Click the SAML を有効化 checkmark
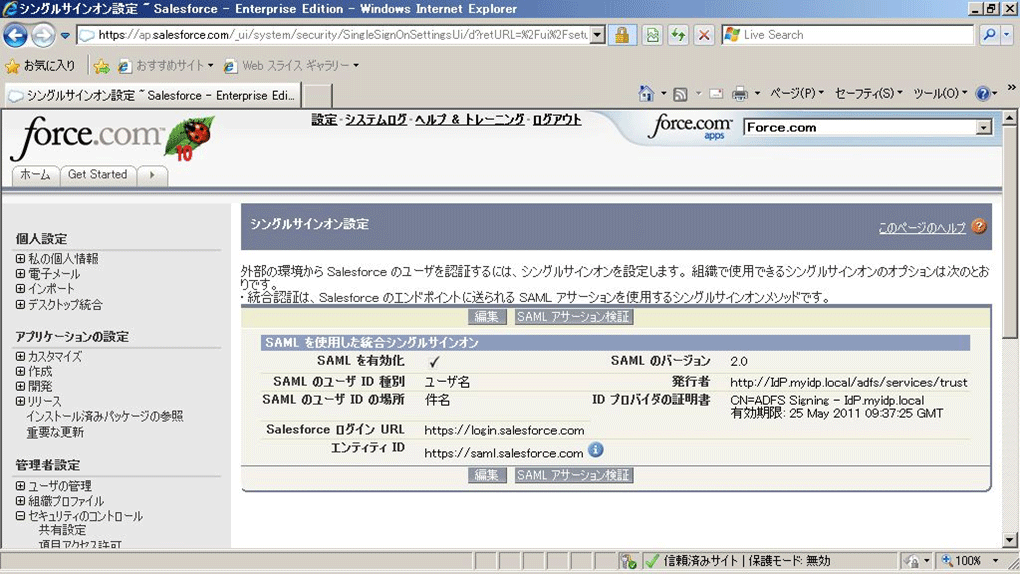The image size is (1020, 574). [x=434, y=362]
